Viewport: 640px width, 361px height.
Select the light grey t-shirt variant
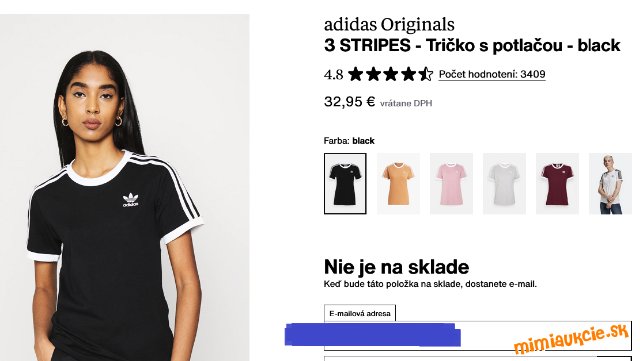pos(504,183)
